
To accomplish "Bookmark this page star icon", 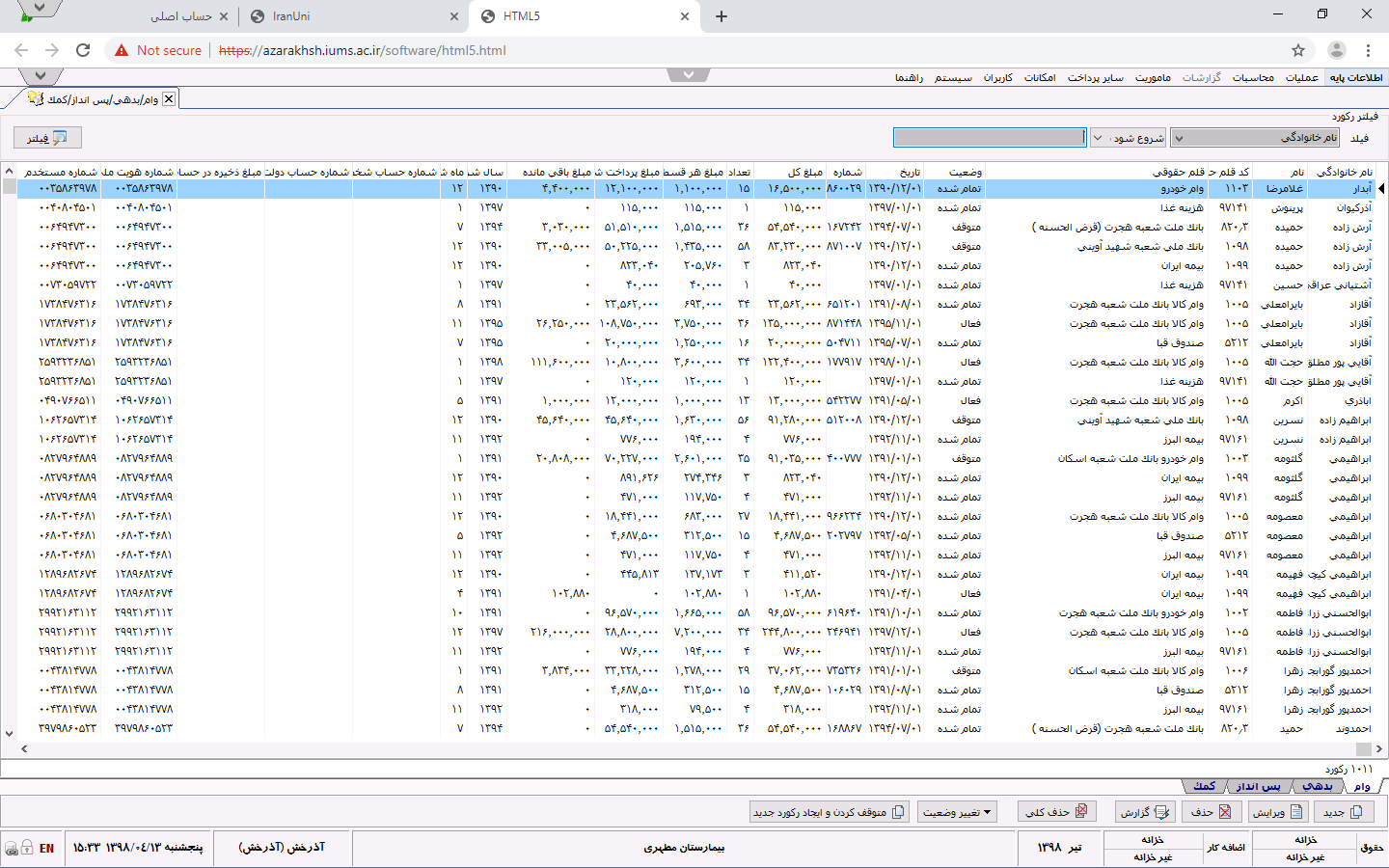I will point(1298,50).
